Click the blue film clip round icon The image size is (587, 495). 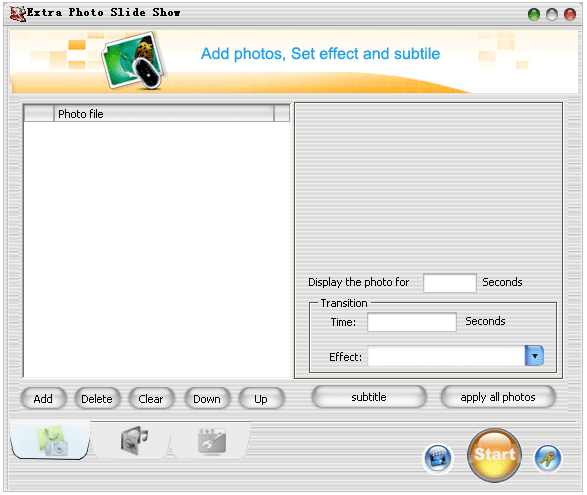coord(437,458)
